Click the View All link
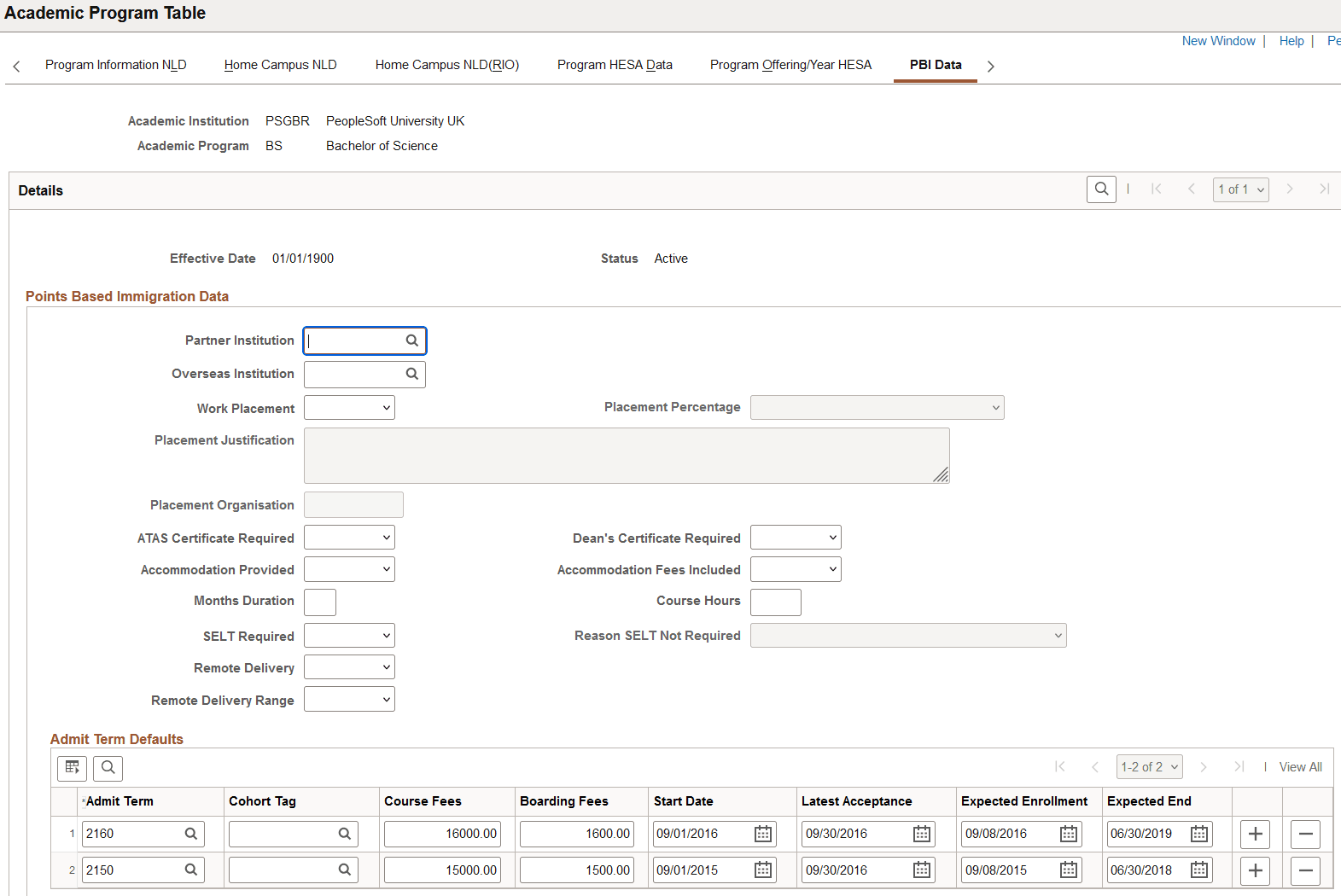This screenshot has height=896, width=1341. (x=1300, y=767)
